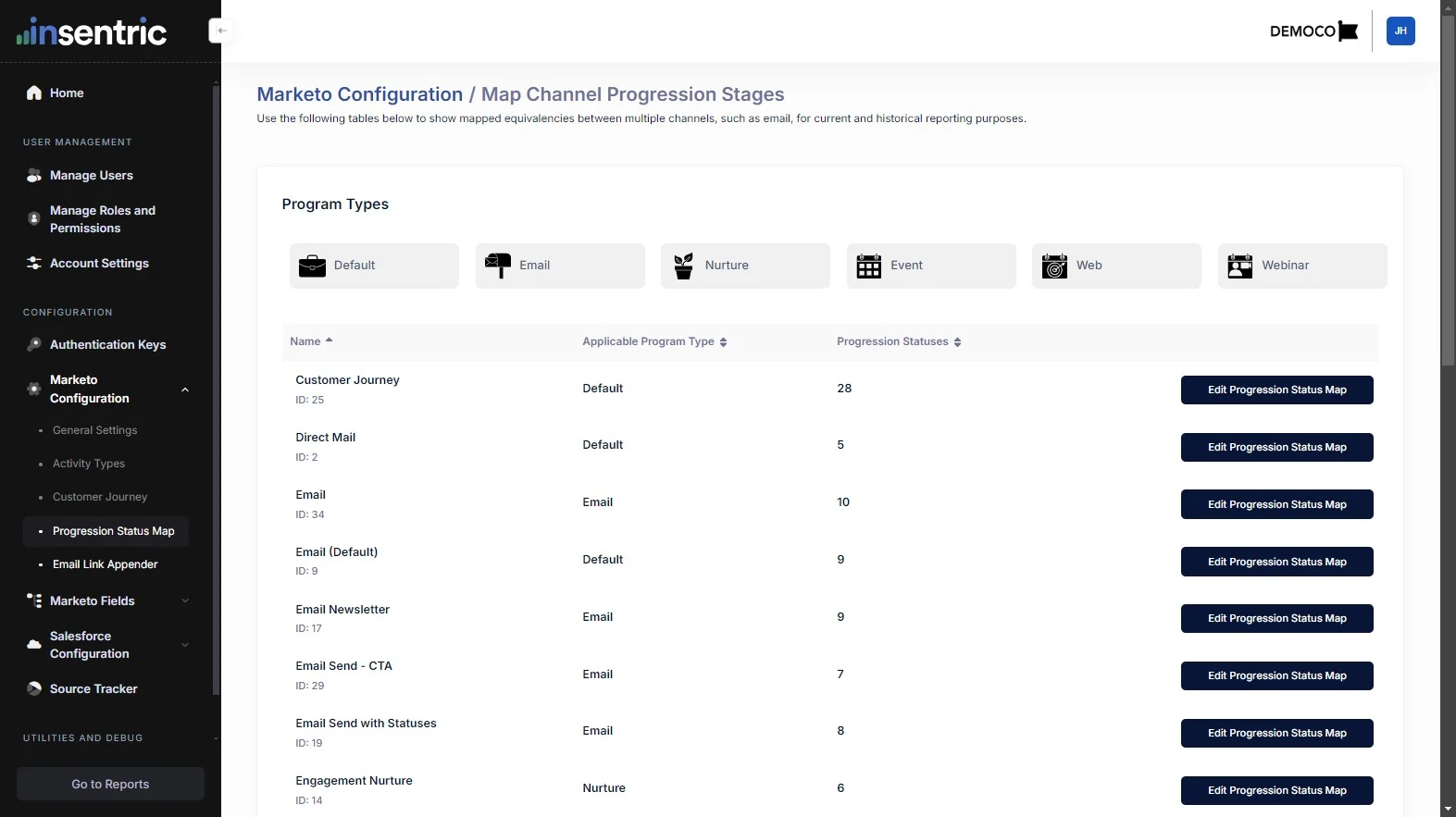
Task: Click the DEMOCO flag logo
Action: (x=1313, y=31)
